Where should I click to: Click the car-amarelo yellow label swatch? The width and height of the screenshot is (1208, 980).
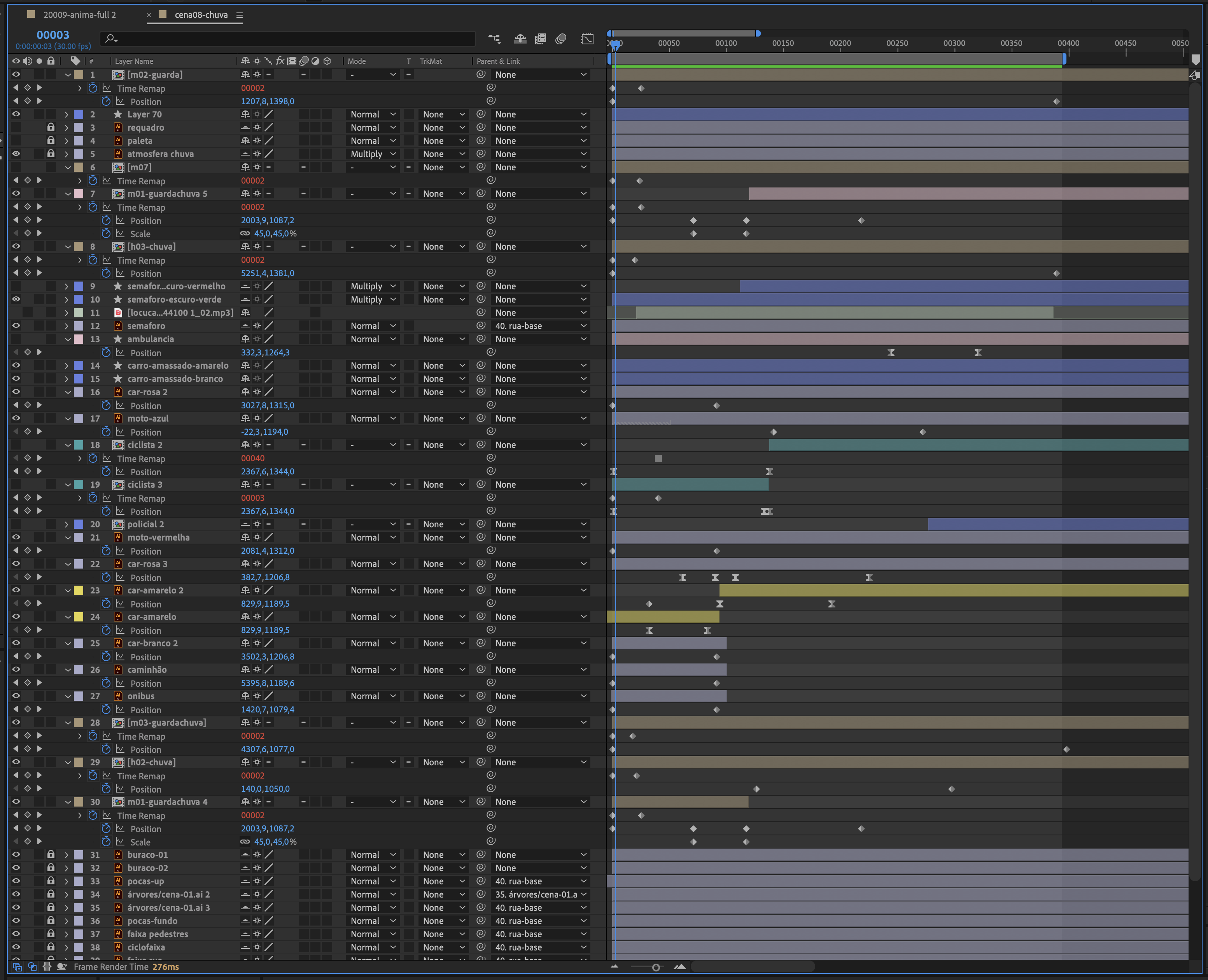pos(79,616)
